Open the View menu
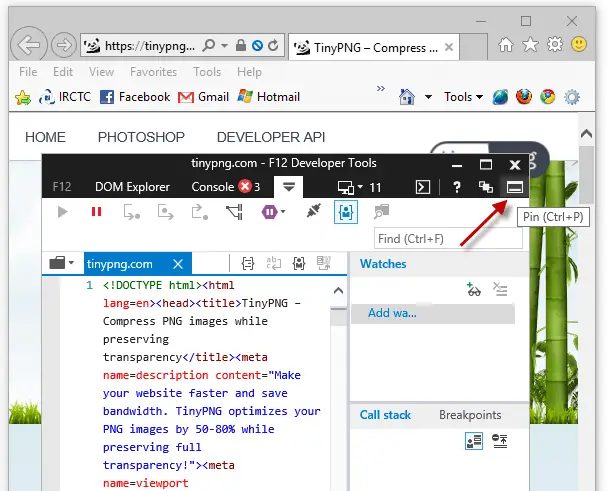This screenshot has height=491, width=607. (101, 72)
